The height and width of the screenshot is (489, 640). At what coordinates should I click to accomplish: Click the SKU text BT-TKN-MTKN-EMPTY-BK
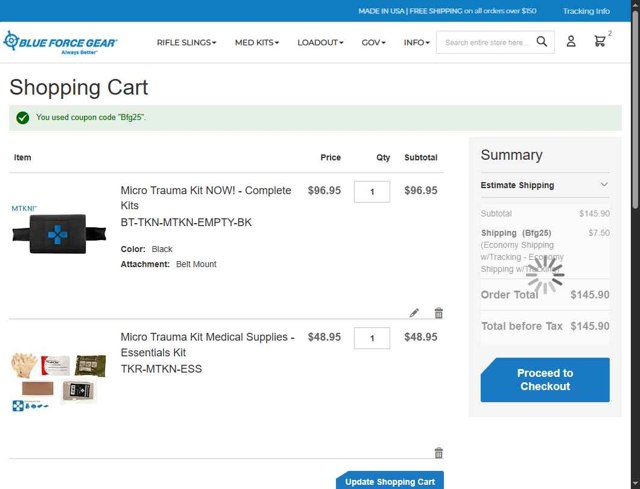pyautogui.click(x=186, y=222)
